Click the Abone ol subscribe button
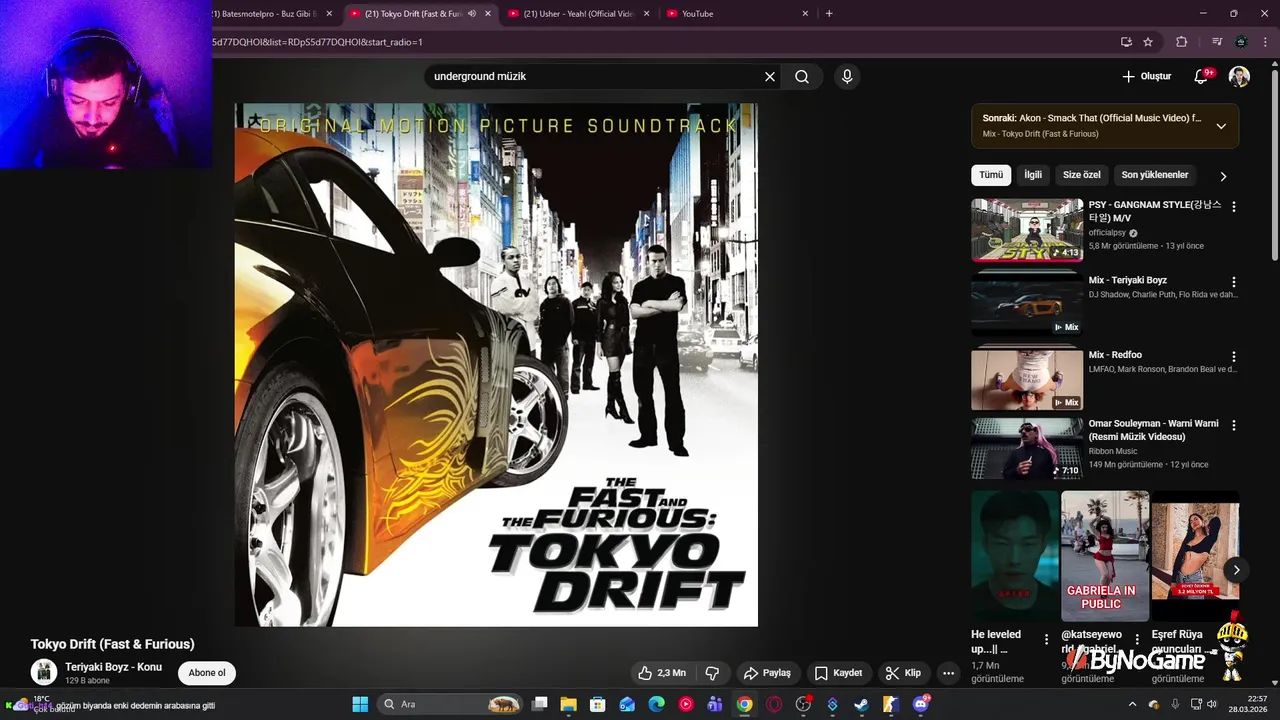The height and width of the screenshot is (720, 1280). point(207,673)
